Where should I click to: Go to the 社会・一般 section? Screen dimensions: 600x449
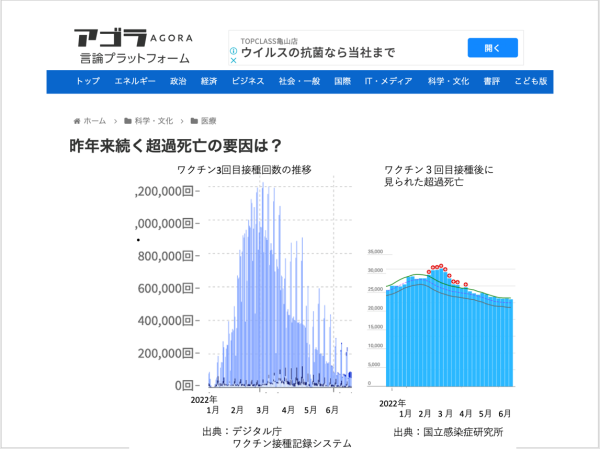coord(299,81)
